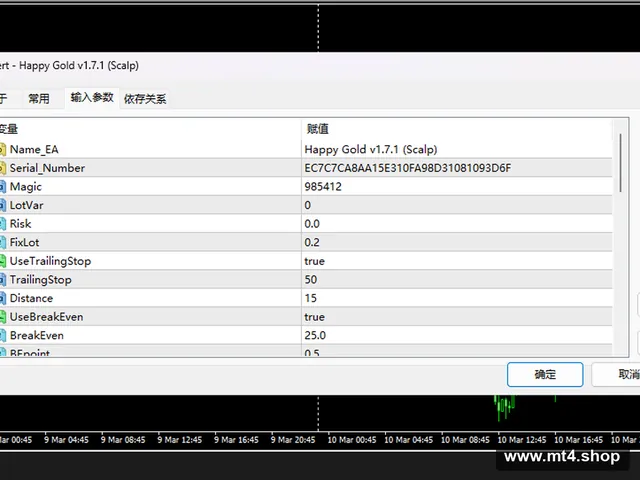The image size is (640, 480).
Task: Click the LotVar variable icon
Action: tap(2, 205)
